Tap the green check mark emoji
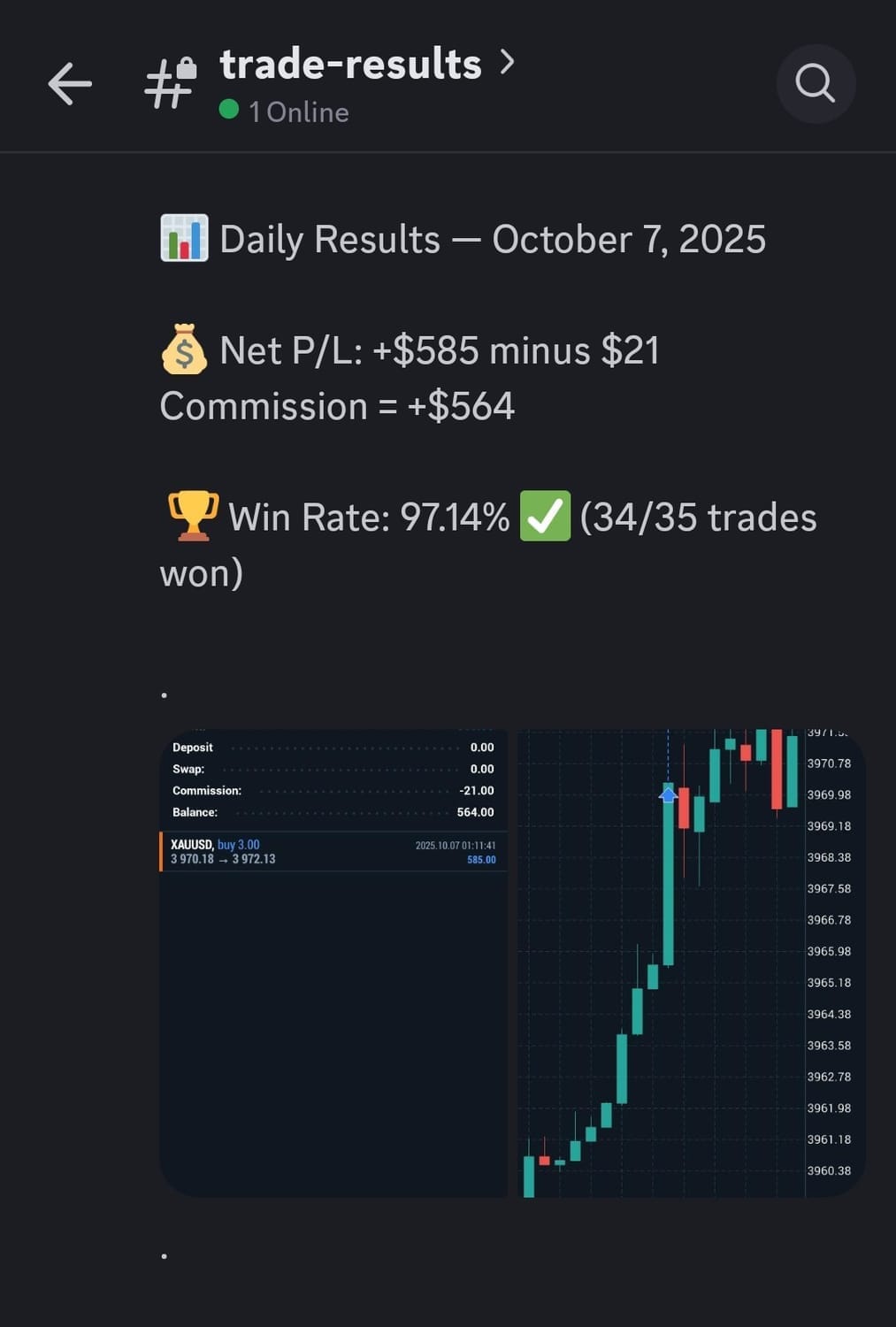This screenshot has height=1327, width=896. (545, 517)
